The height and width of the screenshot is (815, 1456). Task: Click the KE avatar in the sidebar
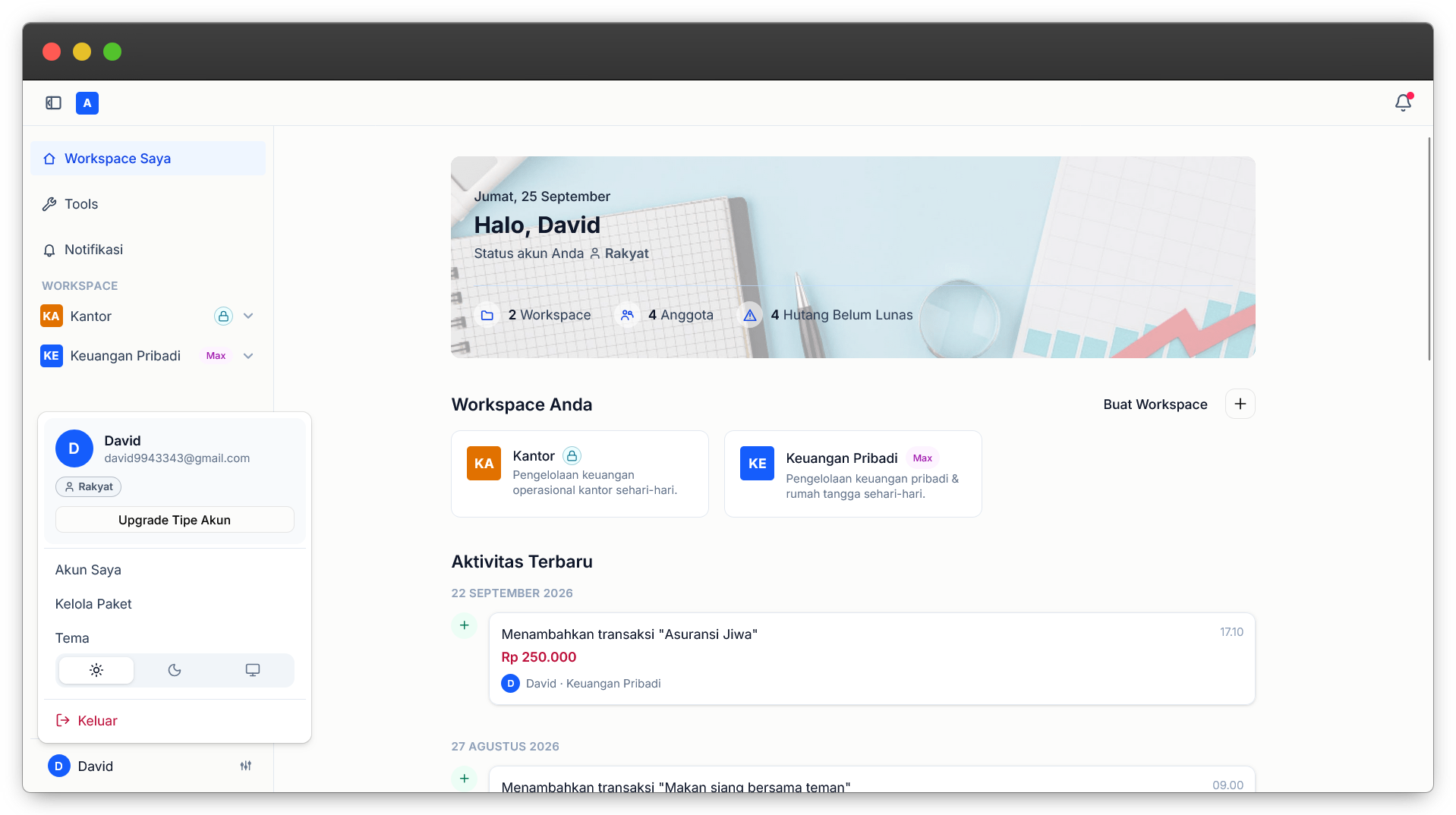52,356
